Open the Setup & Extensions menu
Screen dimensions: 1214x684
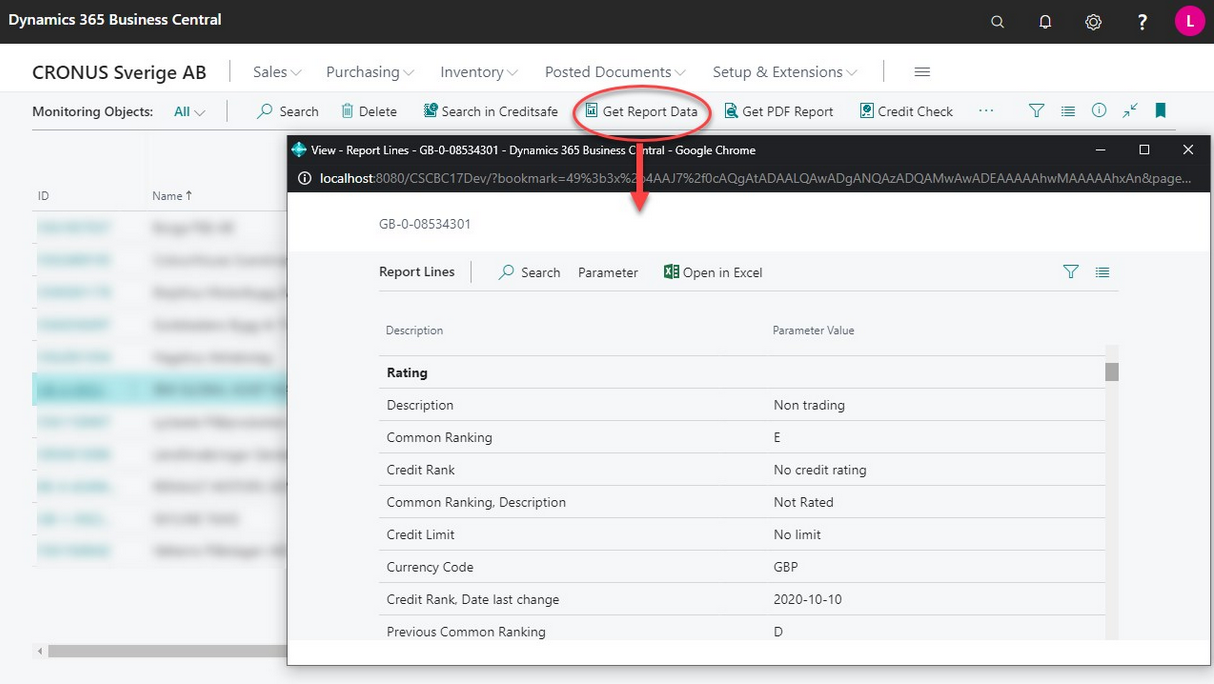pyautogui.click(x=784, y=72)
